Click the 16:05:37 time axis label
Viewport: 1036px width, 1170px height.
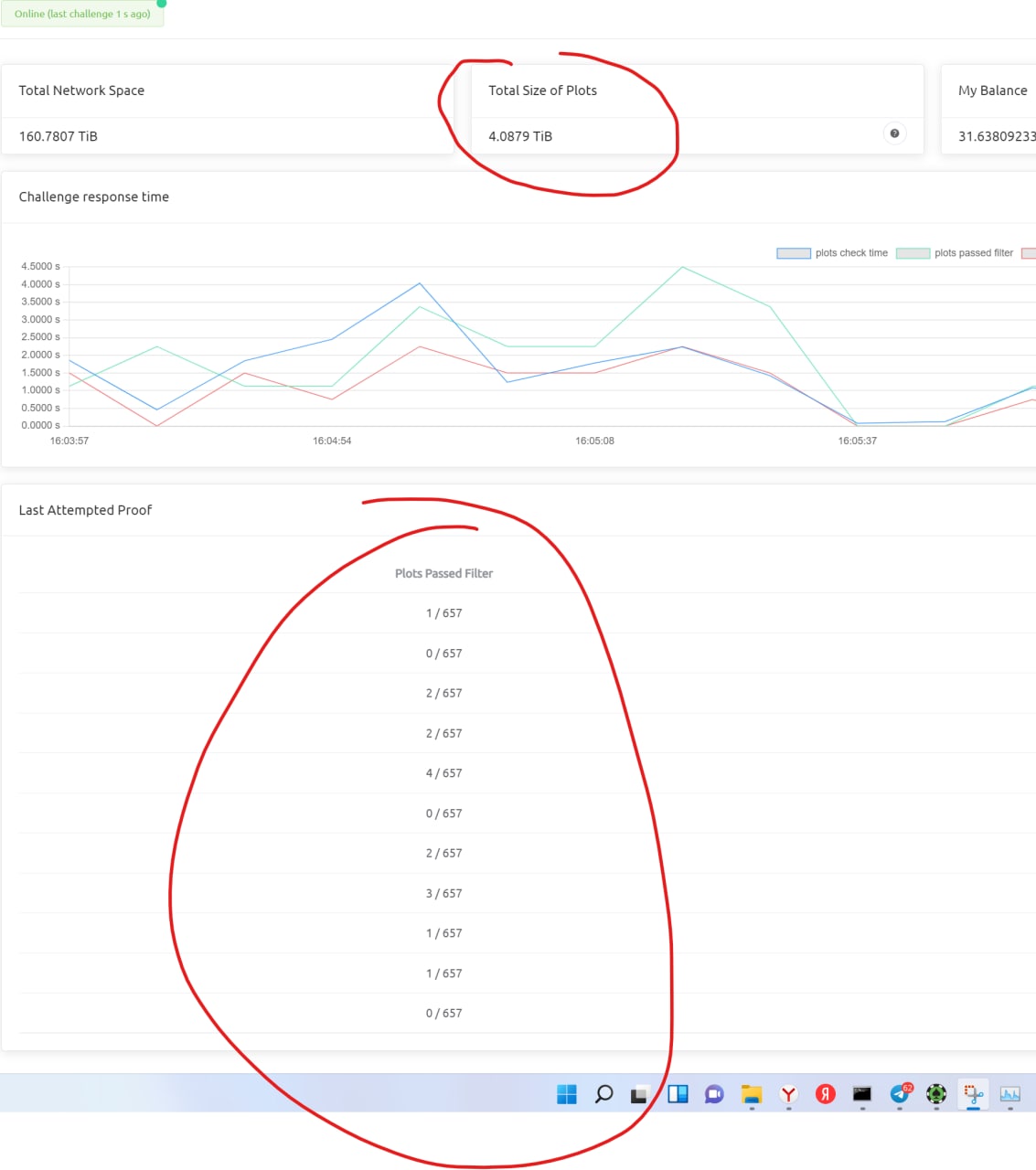tap(857, 441)
